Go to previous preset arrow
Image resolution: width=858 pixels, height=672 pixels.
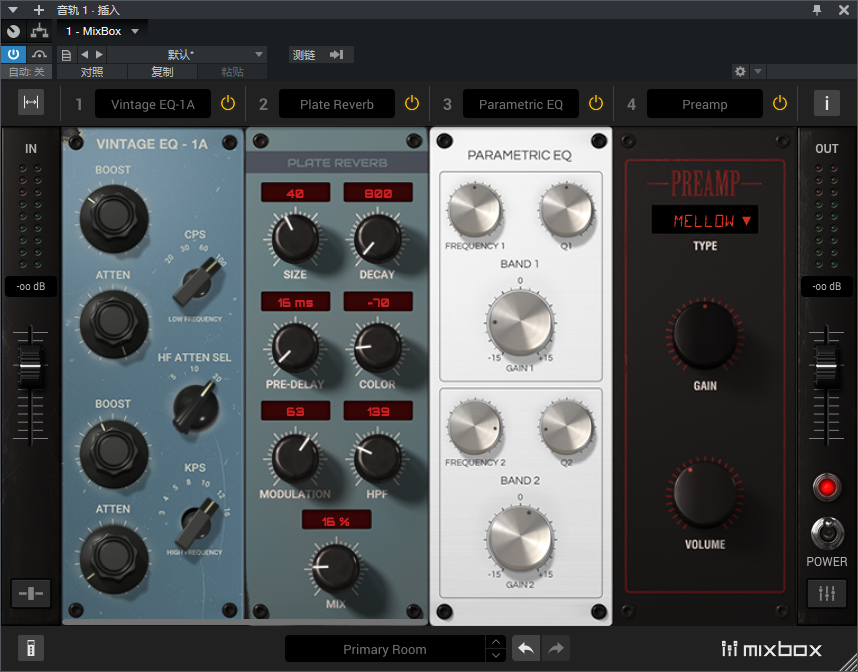pyautogui.click(x=84, y=54)
